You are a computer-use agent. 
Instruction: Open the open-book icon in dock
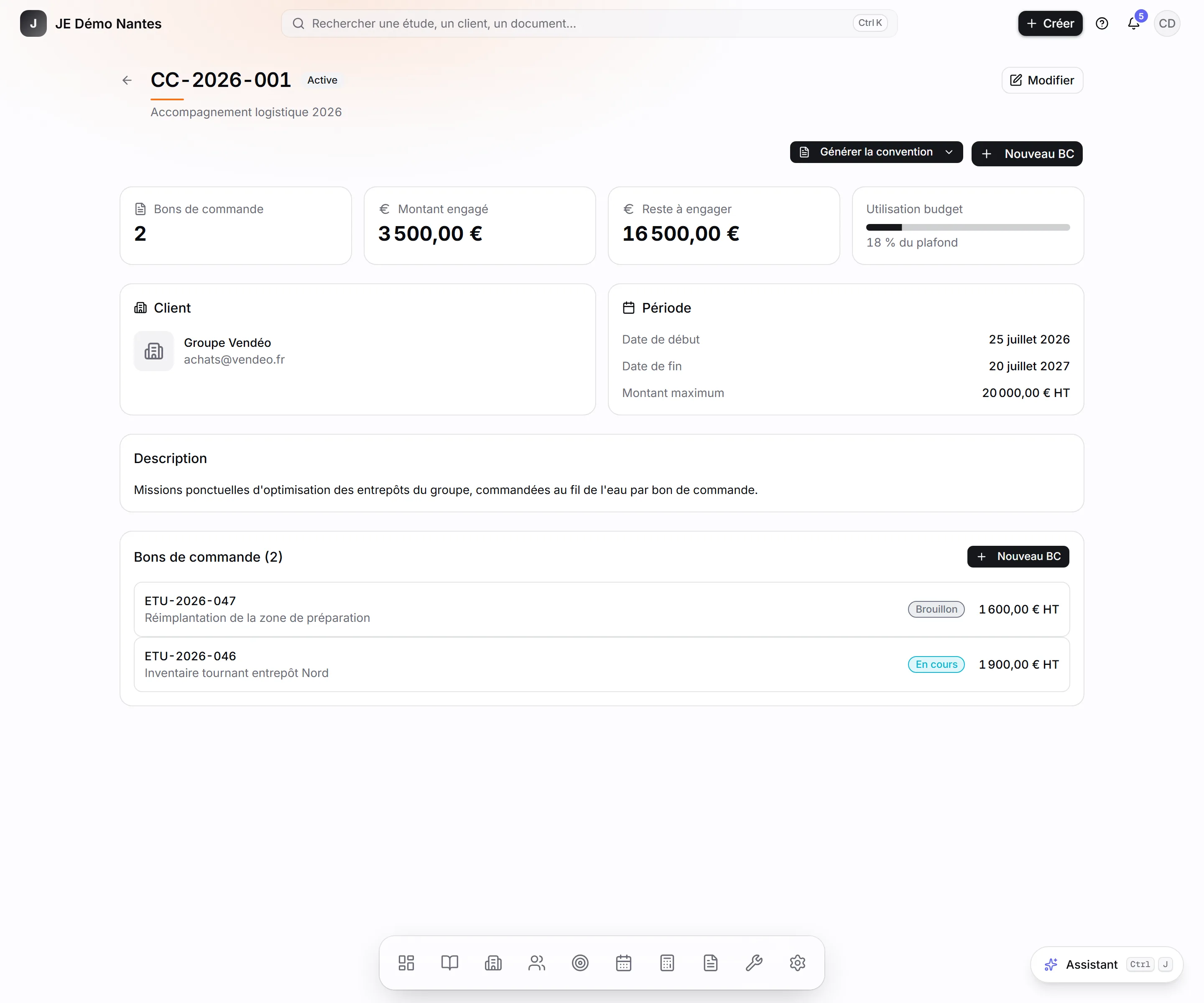tap(449, 963)
